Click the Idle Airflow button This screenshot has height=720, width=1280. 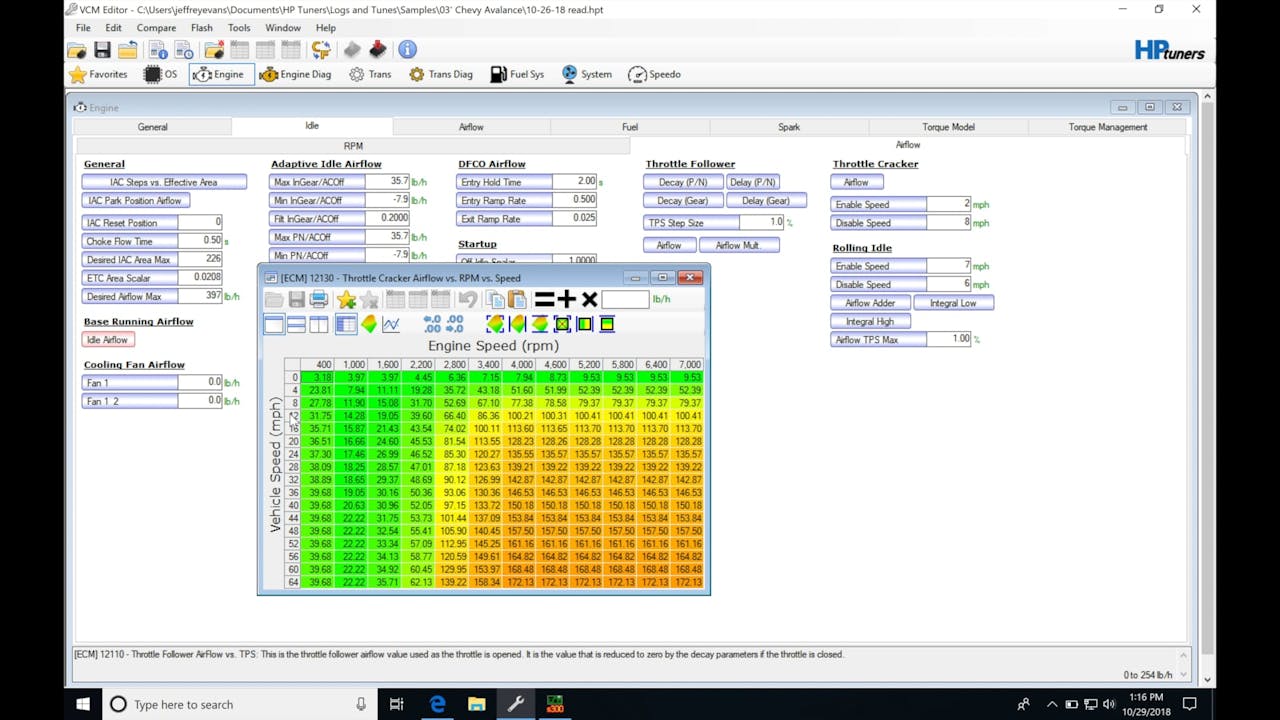(x=107, y=340)
